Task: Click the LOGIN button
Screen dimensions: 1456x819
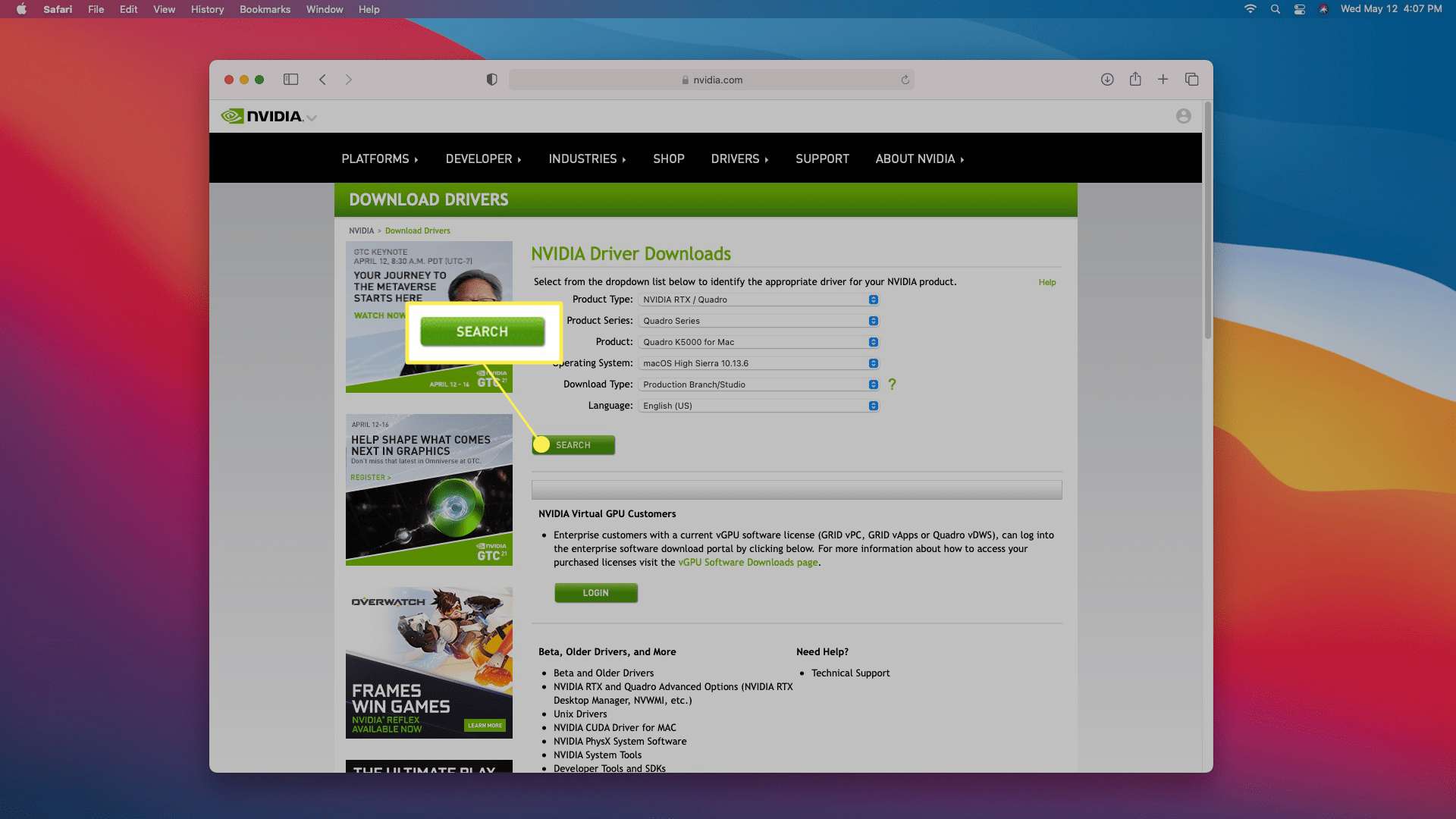Action: [596, 593]
